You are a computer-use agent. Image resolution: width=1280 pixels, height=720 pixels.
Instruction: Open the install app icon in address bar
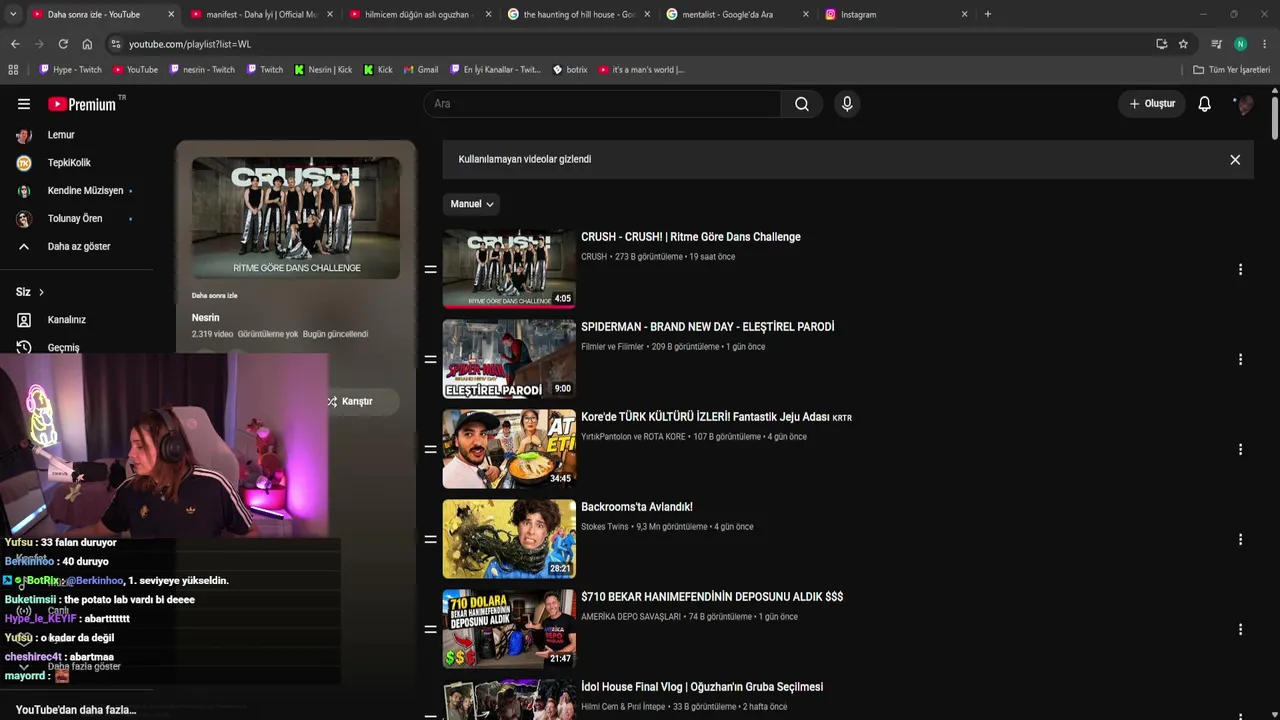(1161, 44)
